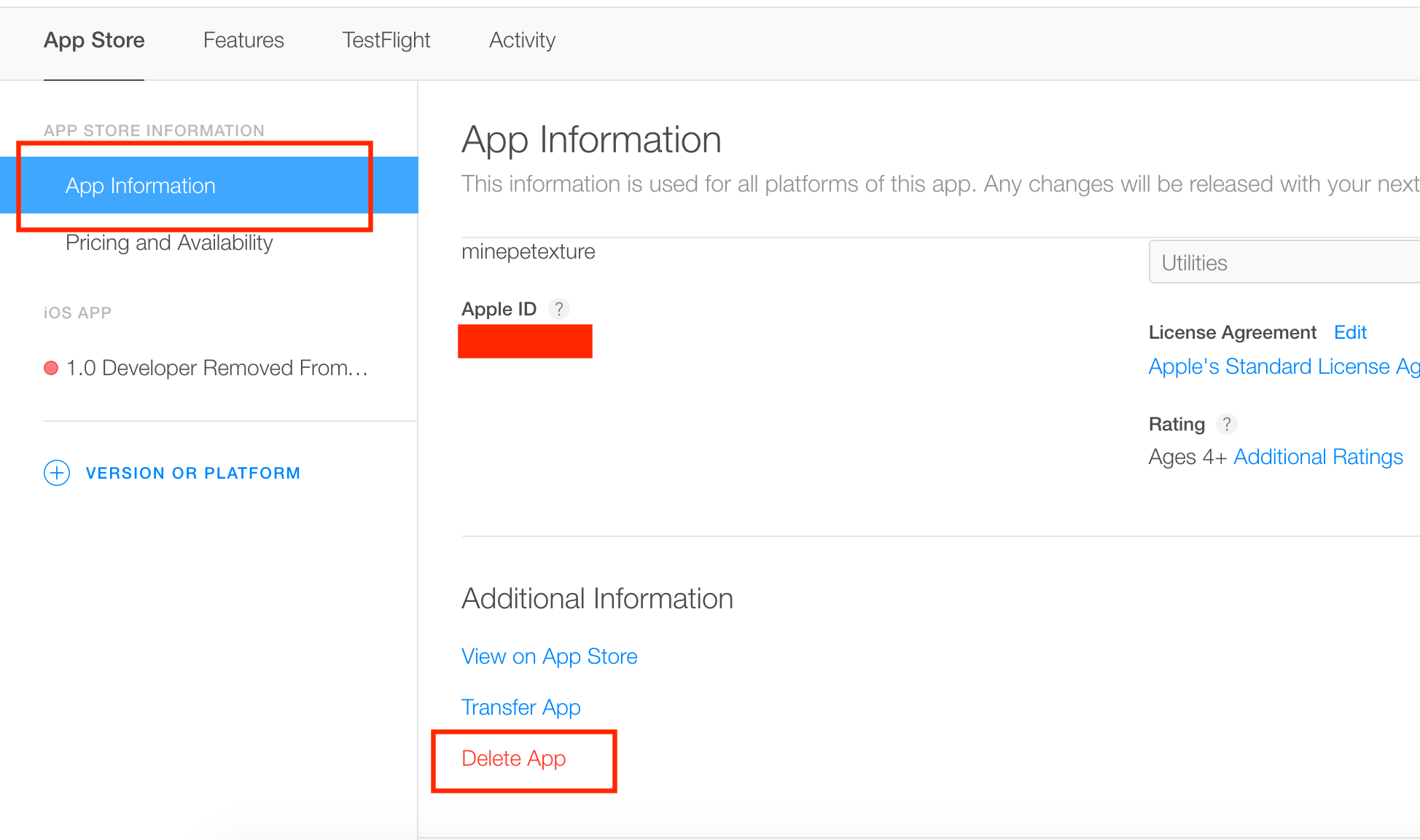The height and width of the screenshot is (840, 1420).
Task: Select App Information in the sidebar
Action: 141,186
